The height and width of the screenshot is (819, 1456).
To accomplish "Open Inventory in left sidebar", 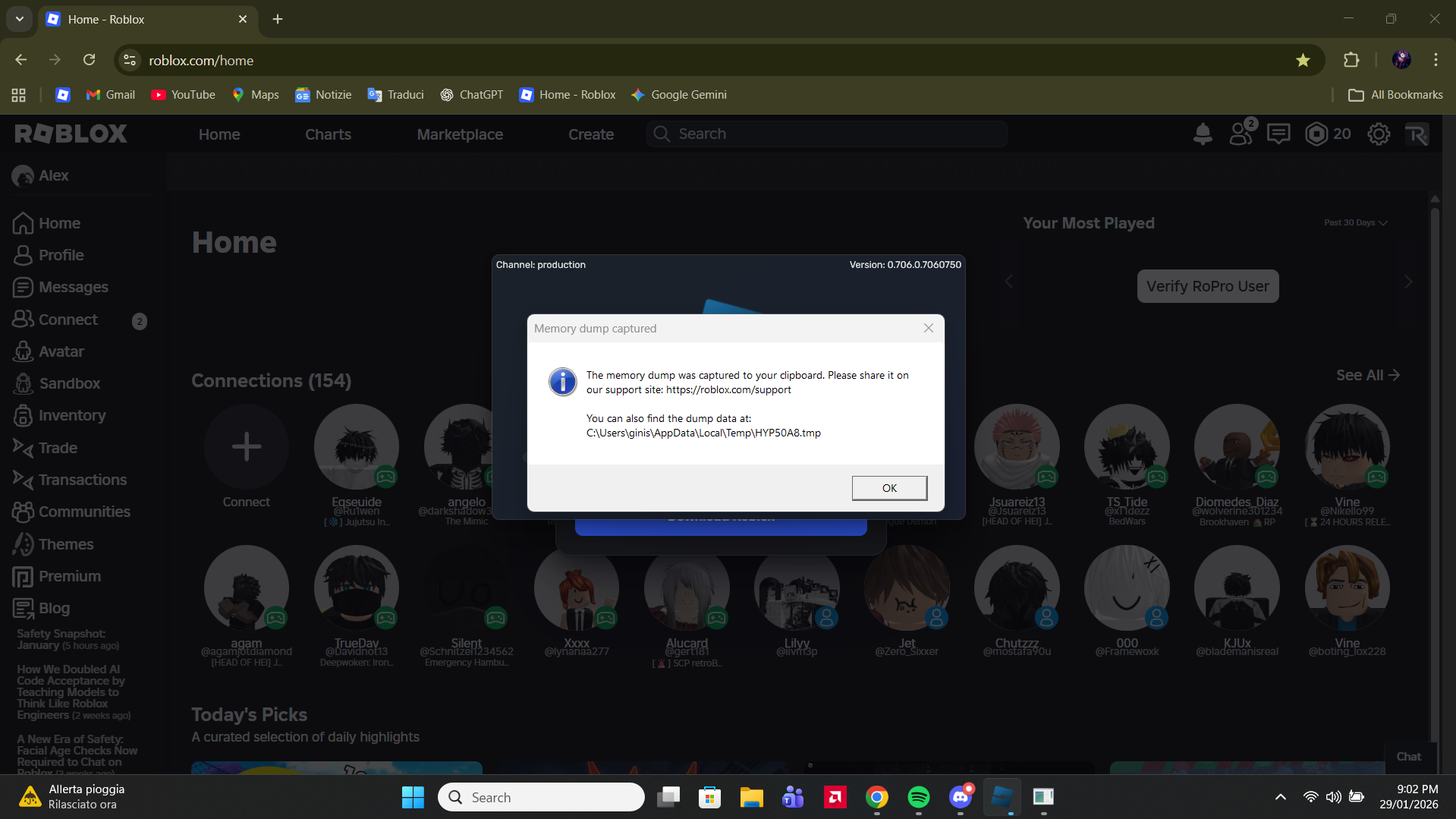I will tap(59, 415).
